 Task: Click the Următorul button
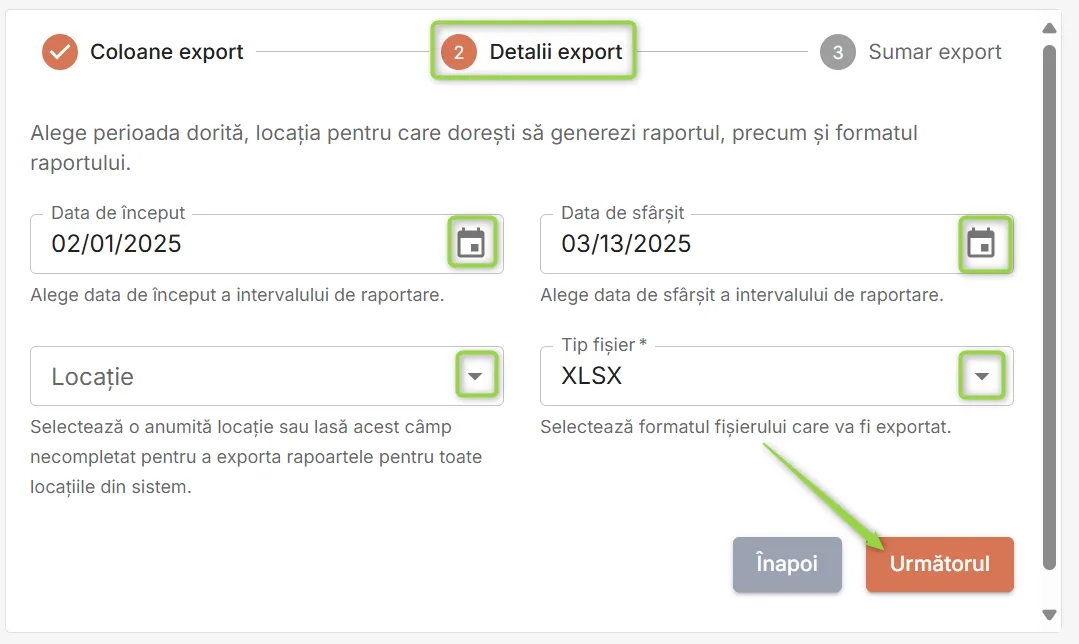pos(939,564)
